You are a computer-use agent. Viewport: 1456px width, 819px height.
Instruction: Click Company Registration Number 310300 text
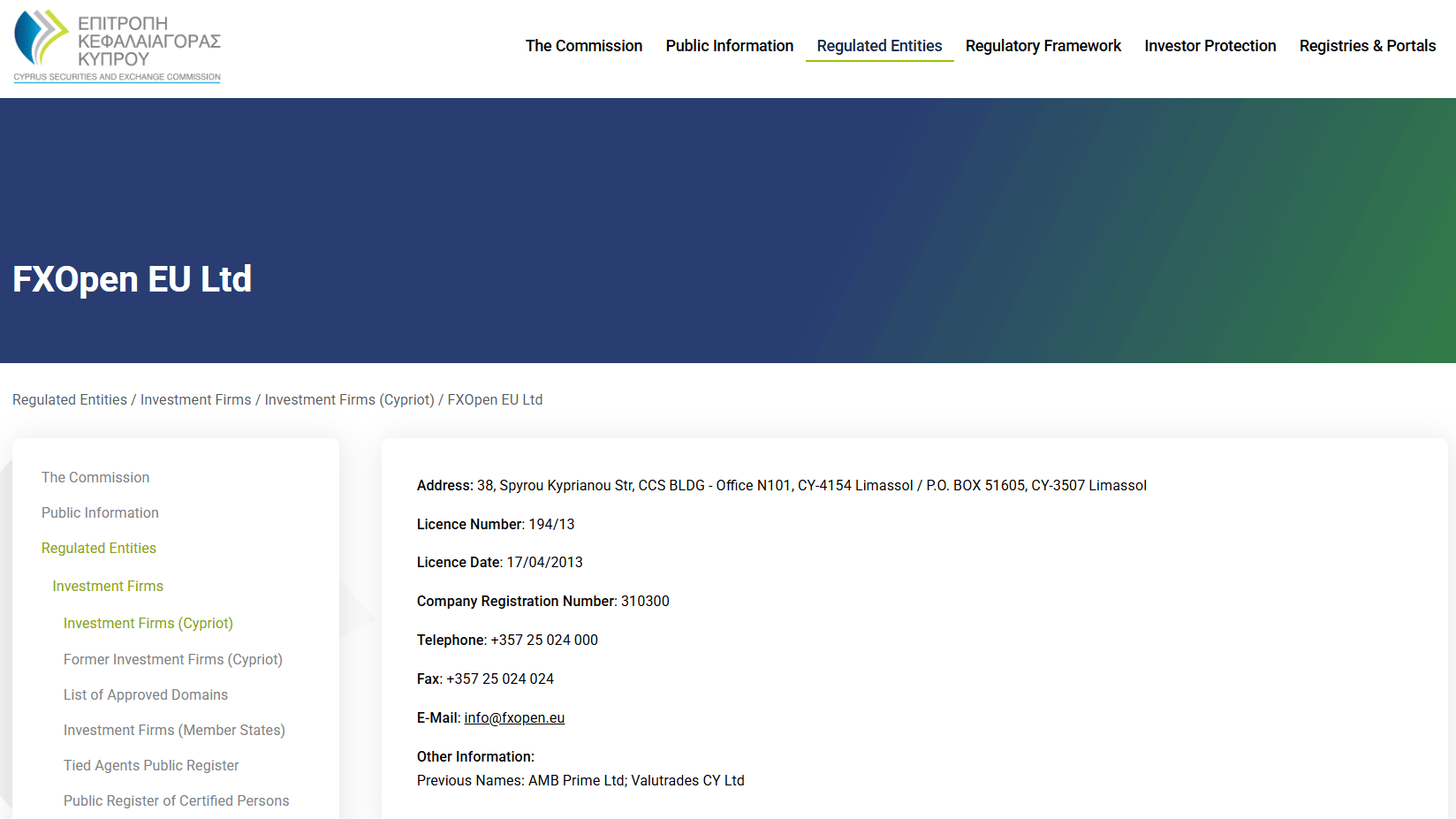tap(543, 601)
